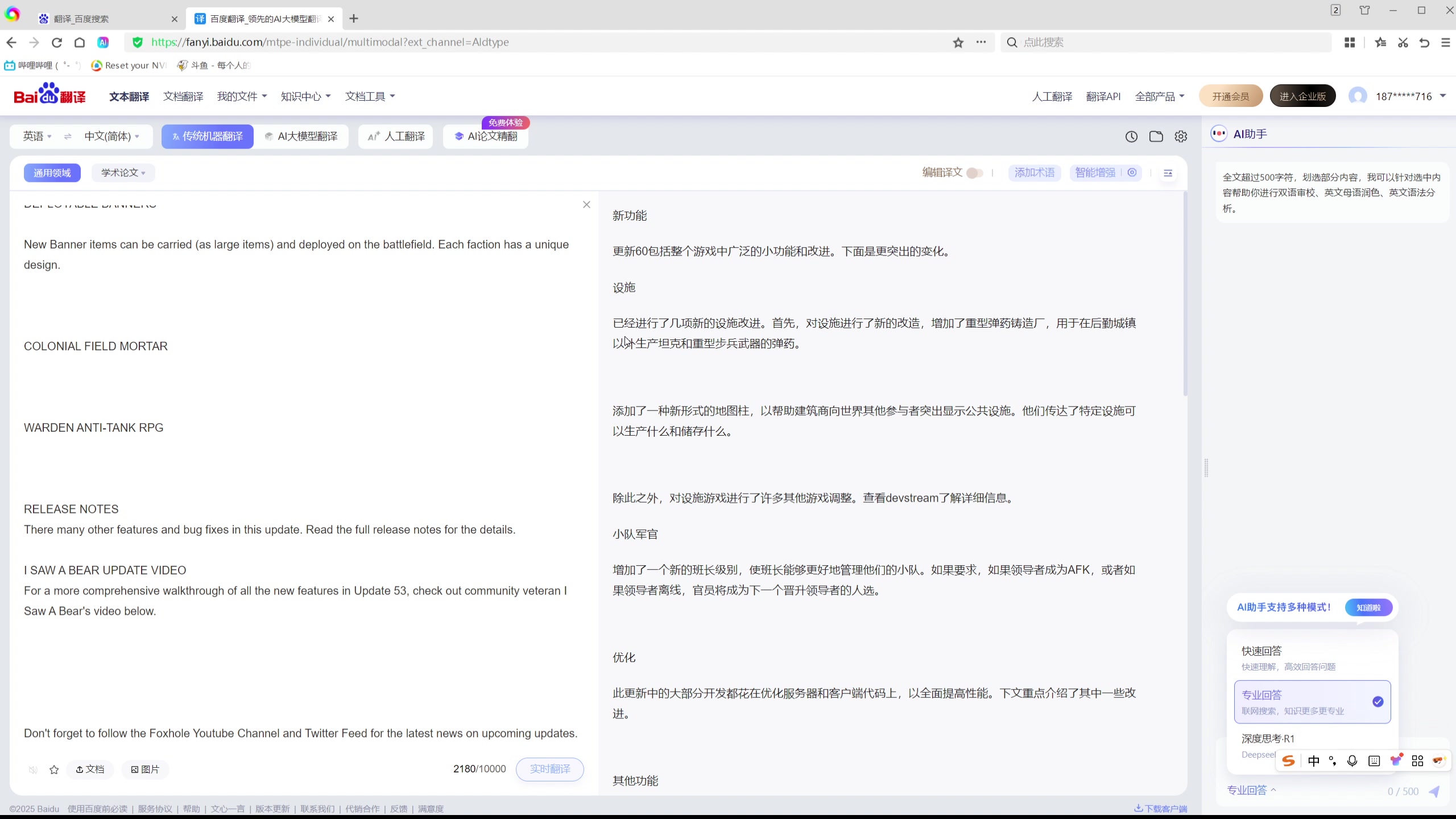
Task: Select 人工翻译 mode tab
Action: [x=396, y=136]
